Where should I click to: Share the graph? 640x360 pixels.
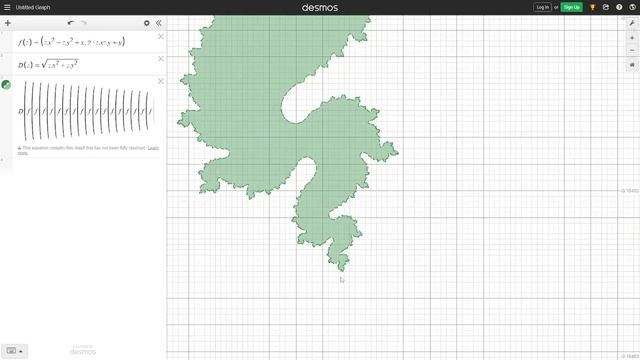click(606, 7)
